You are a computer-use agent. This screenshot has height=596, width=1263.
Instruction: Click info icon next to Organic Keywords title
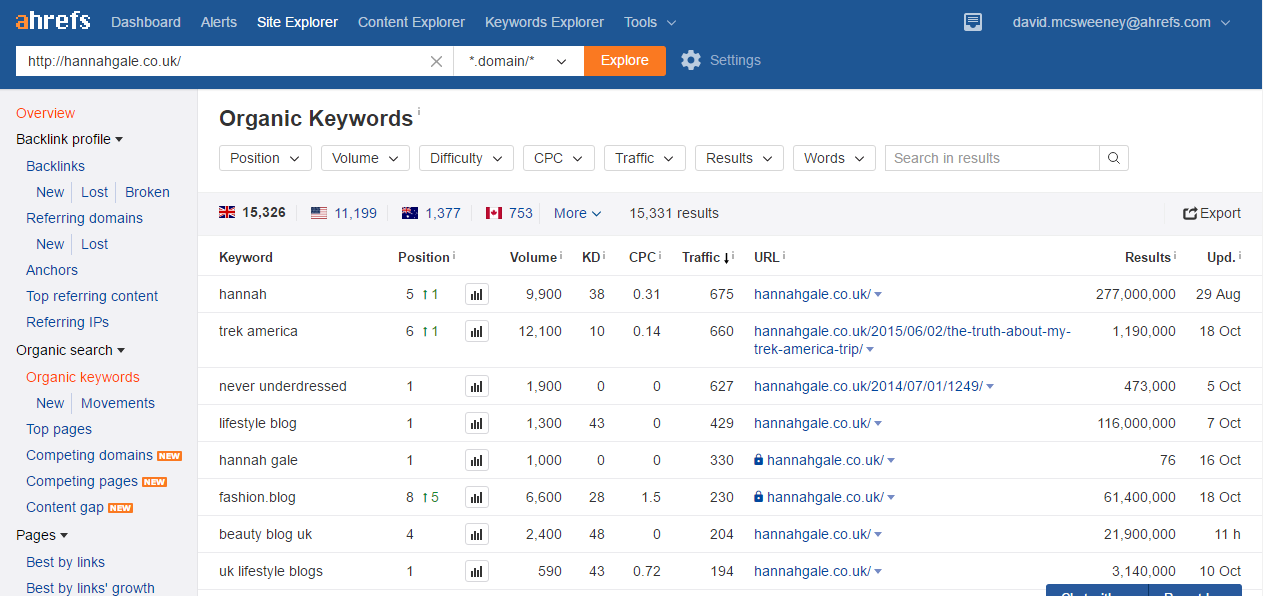tap(419, 112)
